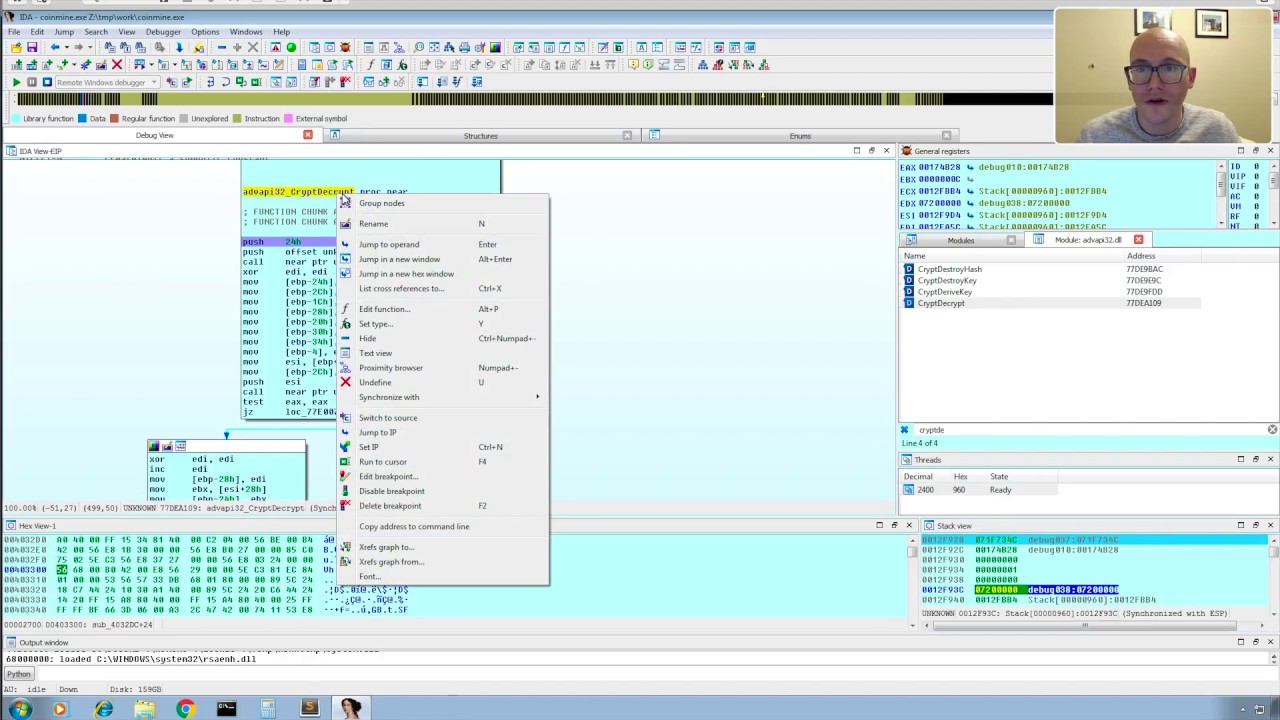Select the CryptDecrypt row in module list

[x=1050, y=303]
